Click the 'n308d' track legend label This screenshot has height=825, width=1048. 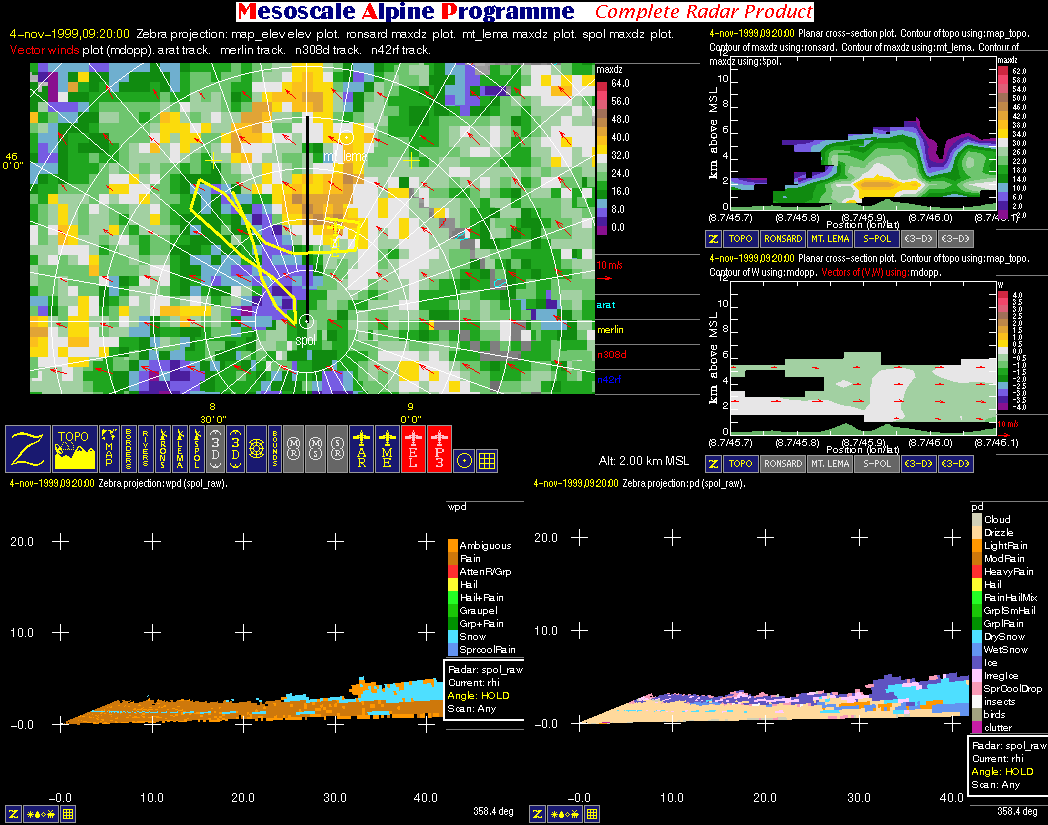[612, 354]
